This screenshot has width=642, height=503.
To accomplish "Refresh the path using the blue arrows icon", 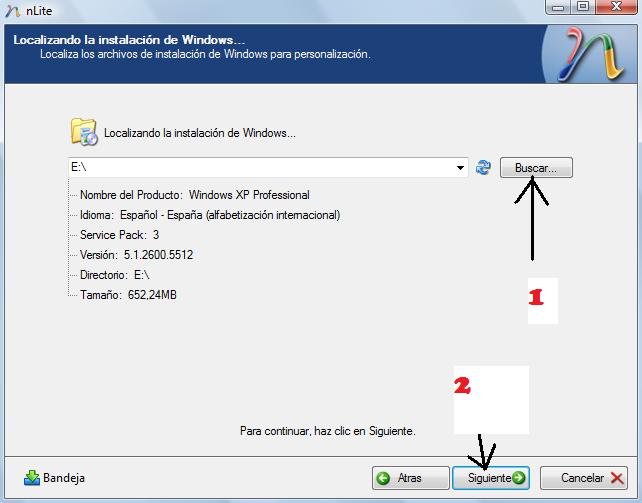I will pyautogui.click(x=484, y=168).
